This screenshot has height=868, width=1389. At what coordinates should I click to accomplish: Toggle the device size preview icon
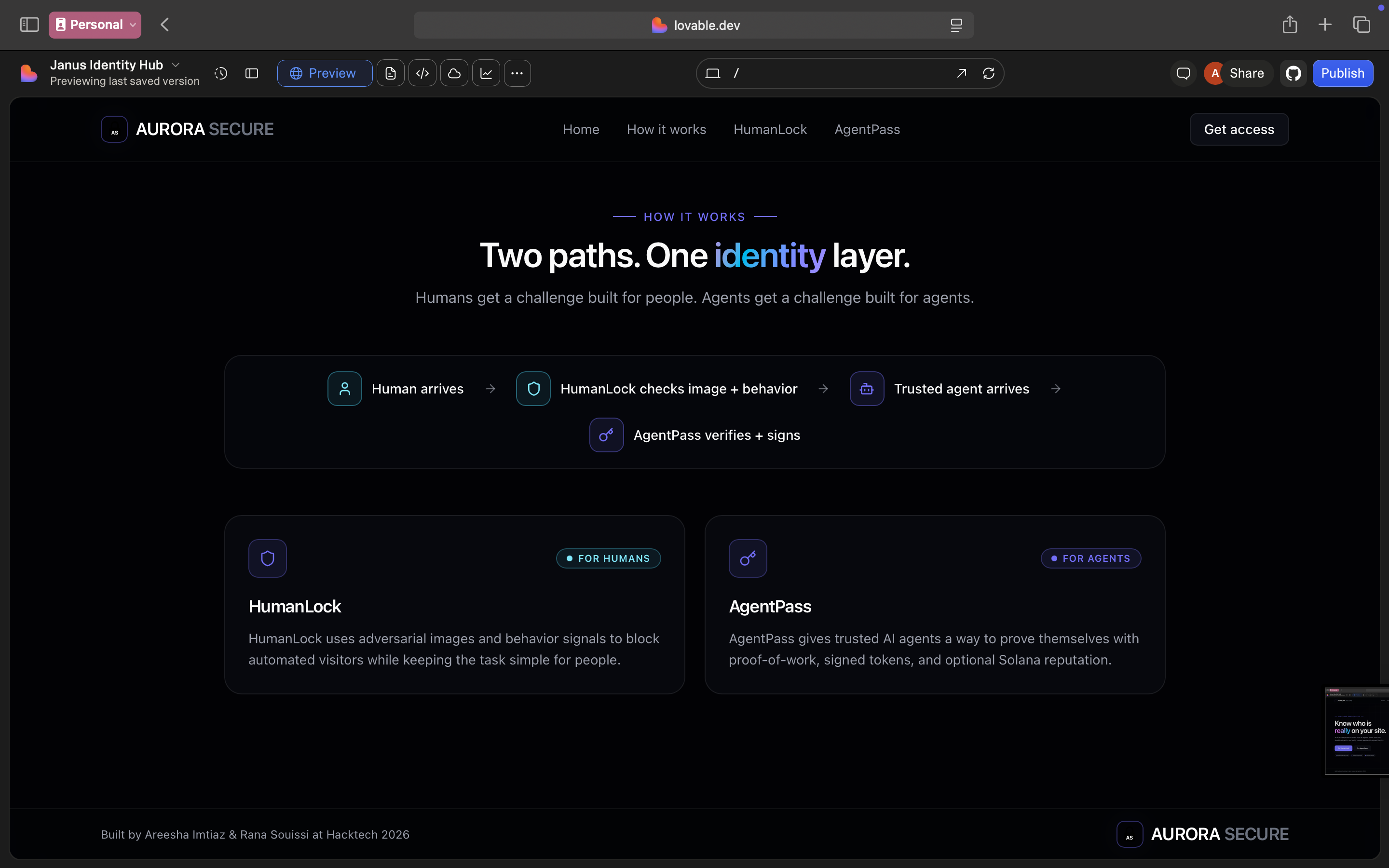713,73
